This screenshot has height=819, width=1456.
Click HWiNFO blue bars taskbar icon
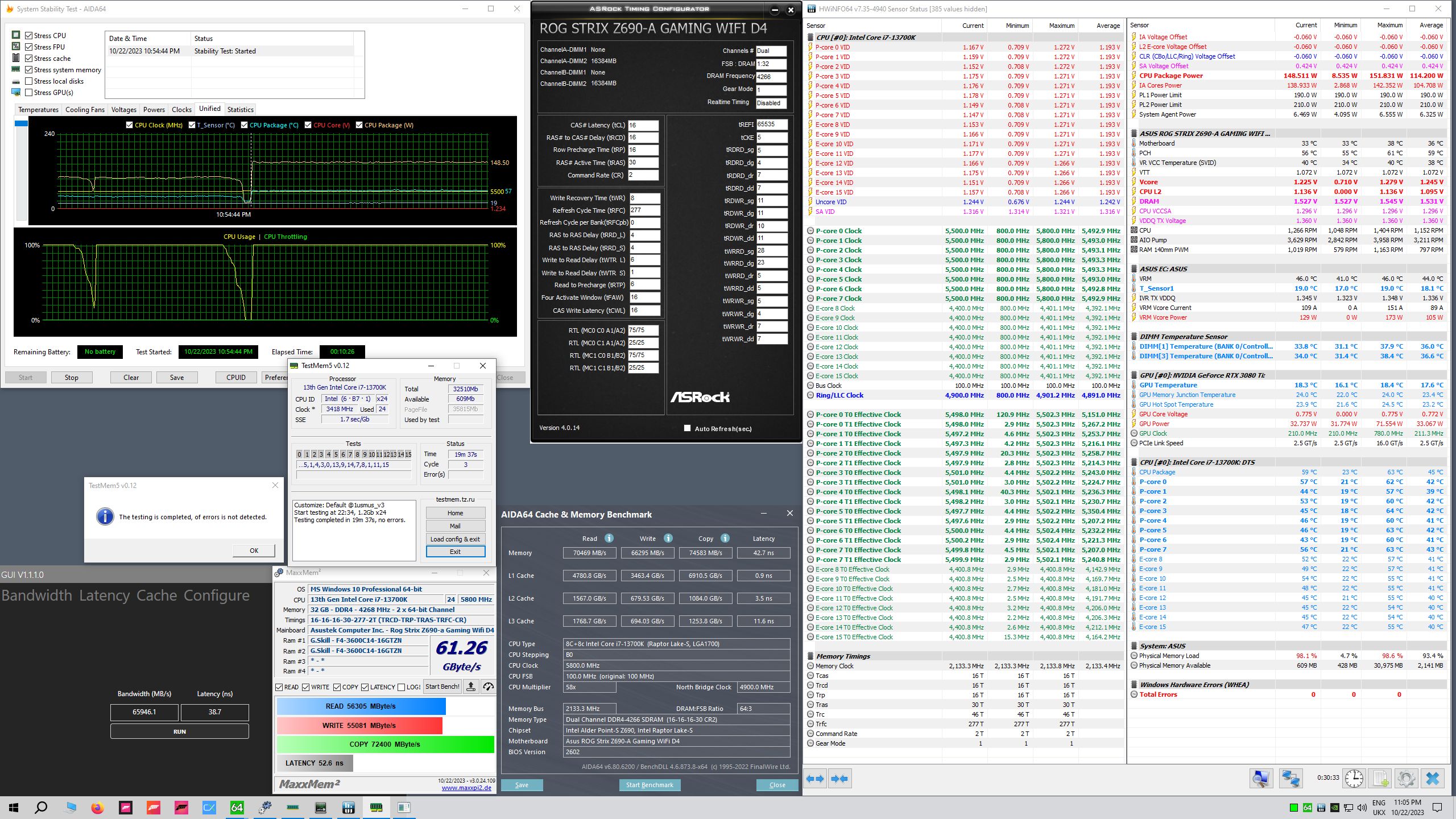(x=348, y=808)
